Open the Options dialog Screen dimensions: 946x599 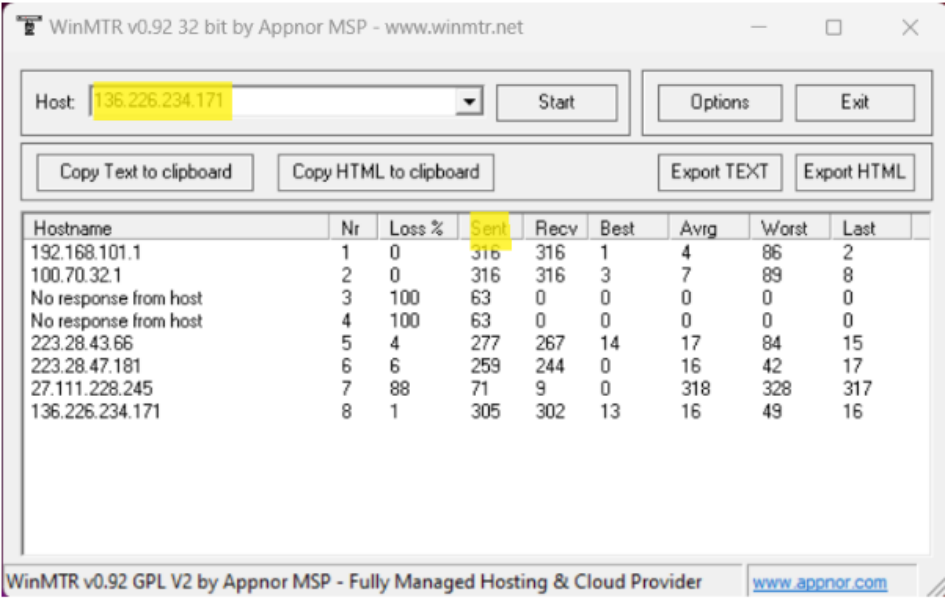coord(719,102)
